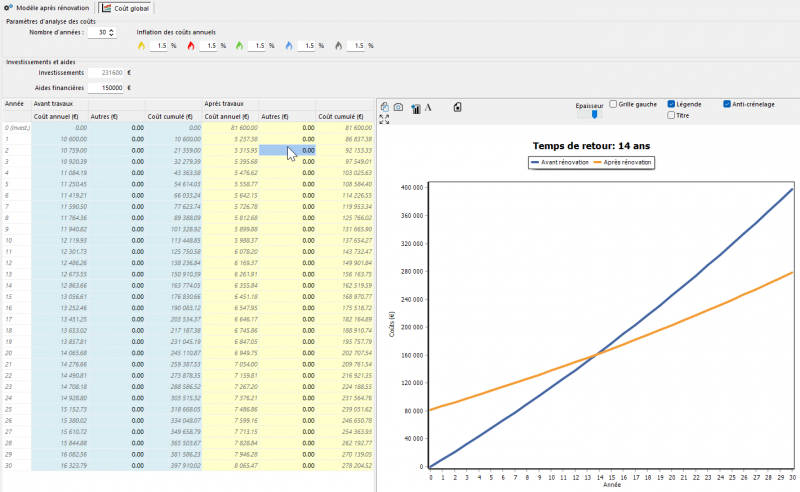
Task: Check the Titre checkbox
Action: tap(672, 115)
